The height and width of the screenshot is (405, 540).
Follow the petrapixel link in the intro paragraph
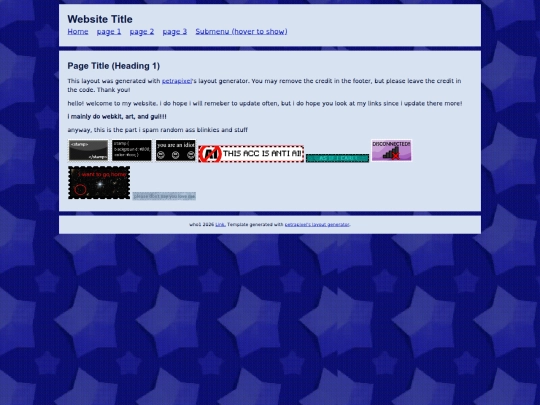(177, 81)
